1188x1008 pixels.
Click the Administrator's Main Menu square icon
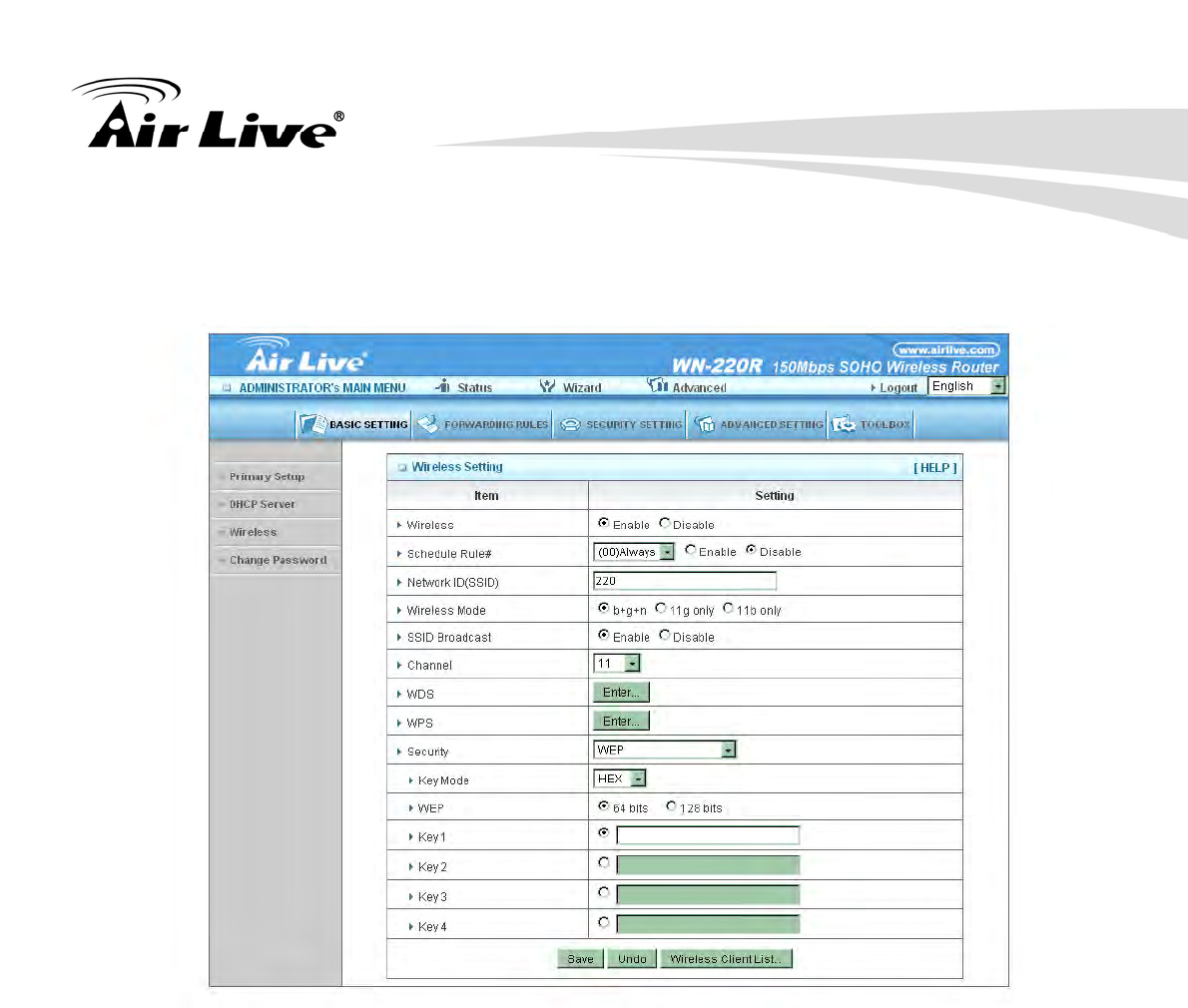click(227, 388)
